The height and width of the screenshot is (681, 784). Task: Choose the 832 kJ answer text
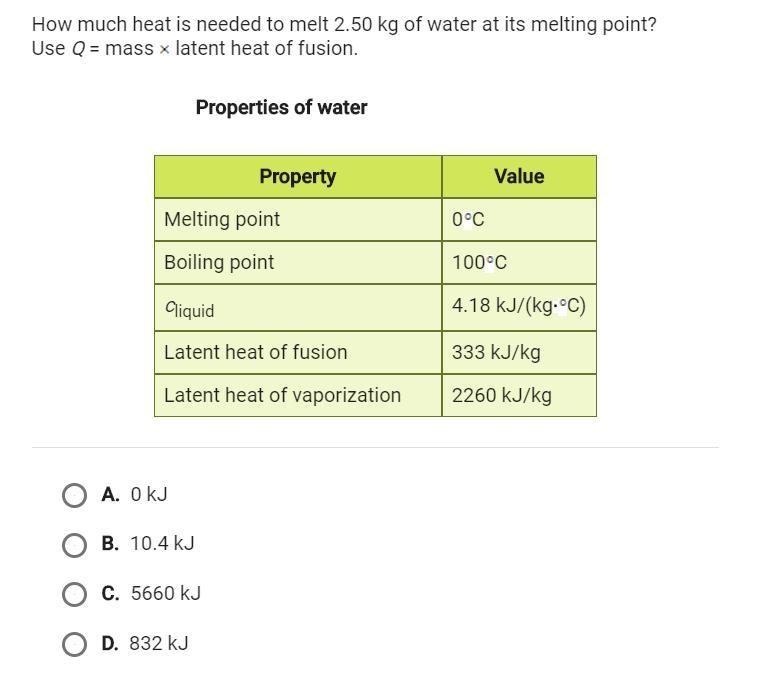(x=159, y=644)
